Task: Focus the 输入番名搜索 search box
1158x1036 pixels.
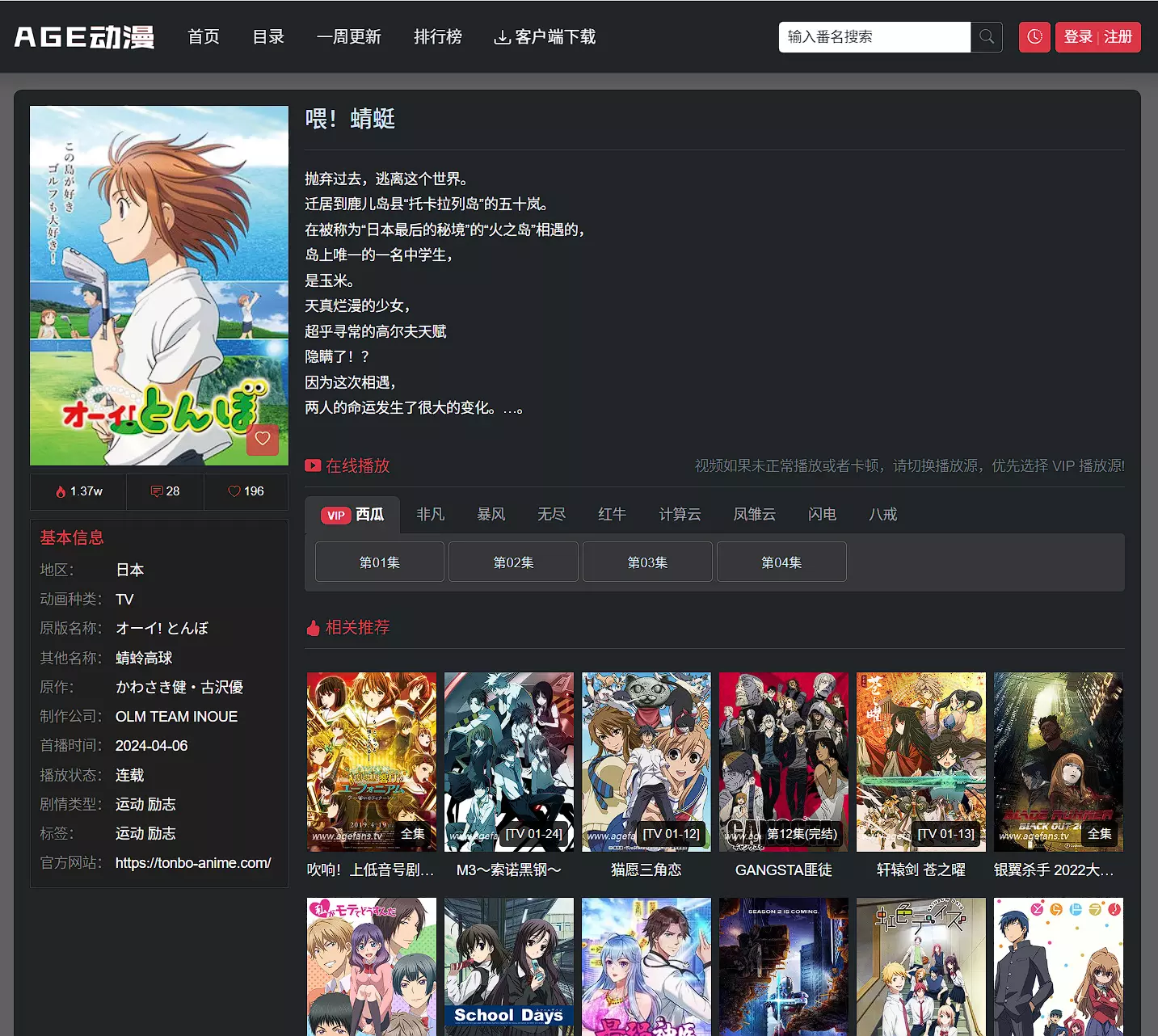Action: click(874, 37)
